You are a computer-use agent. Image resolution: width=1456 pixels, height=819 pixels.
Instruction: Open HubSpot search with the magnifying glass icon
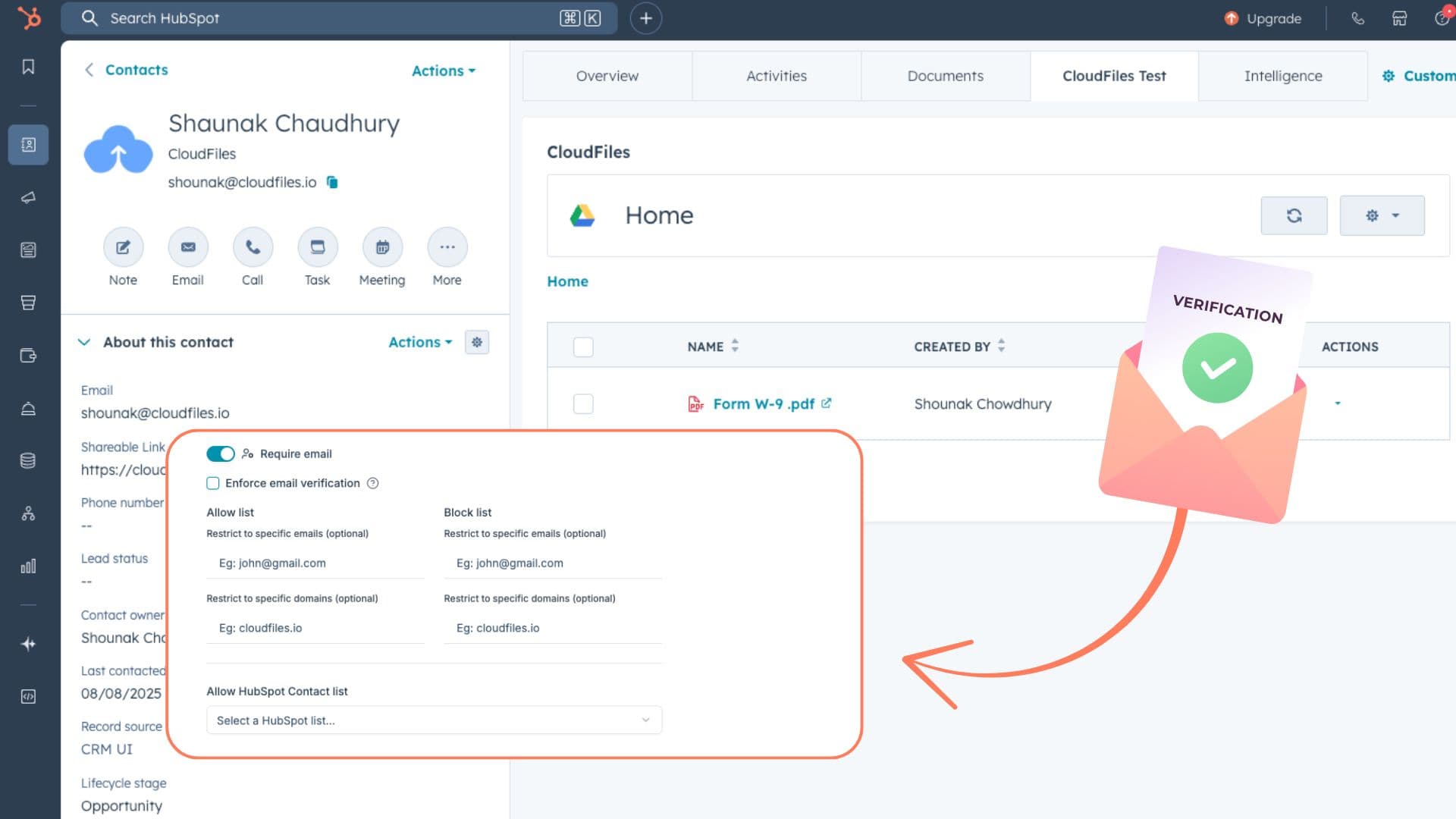[x=90, y=18]
